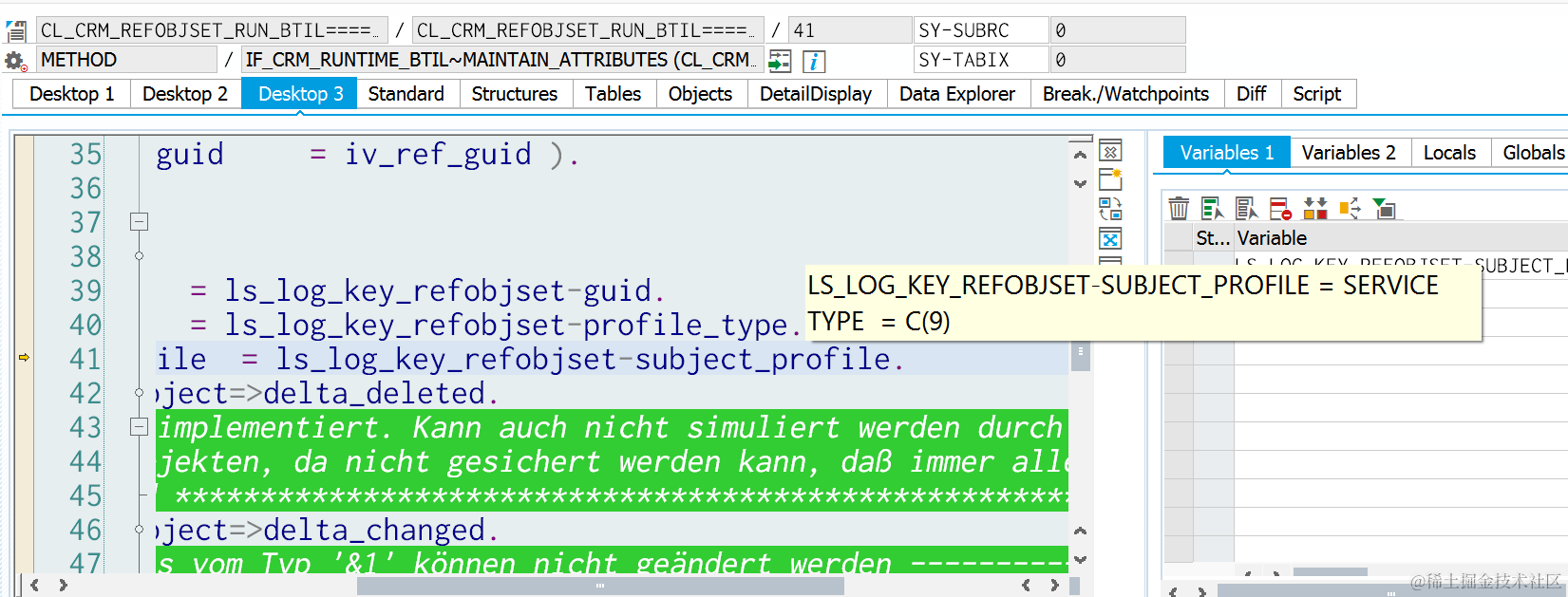
Task: Click the navigate-to-current-statement icon beside the method field
Action: pyautogui.click(x=780, y=61)
